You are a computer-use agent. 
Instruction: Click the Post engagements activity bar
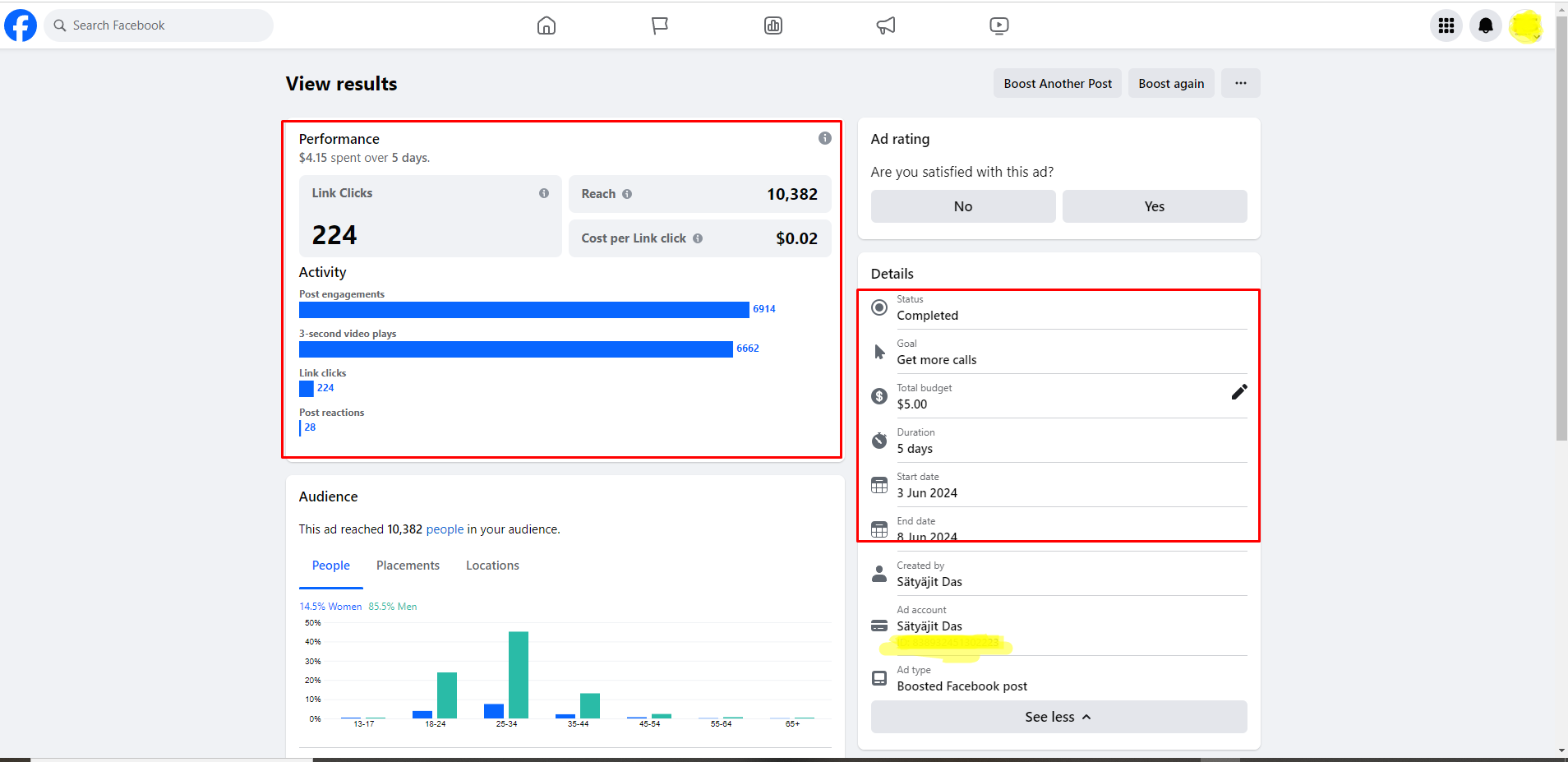[523, 310]
